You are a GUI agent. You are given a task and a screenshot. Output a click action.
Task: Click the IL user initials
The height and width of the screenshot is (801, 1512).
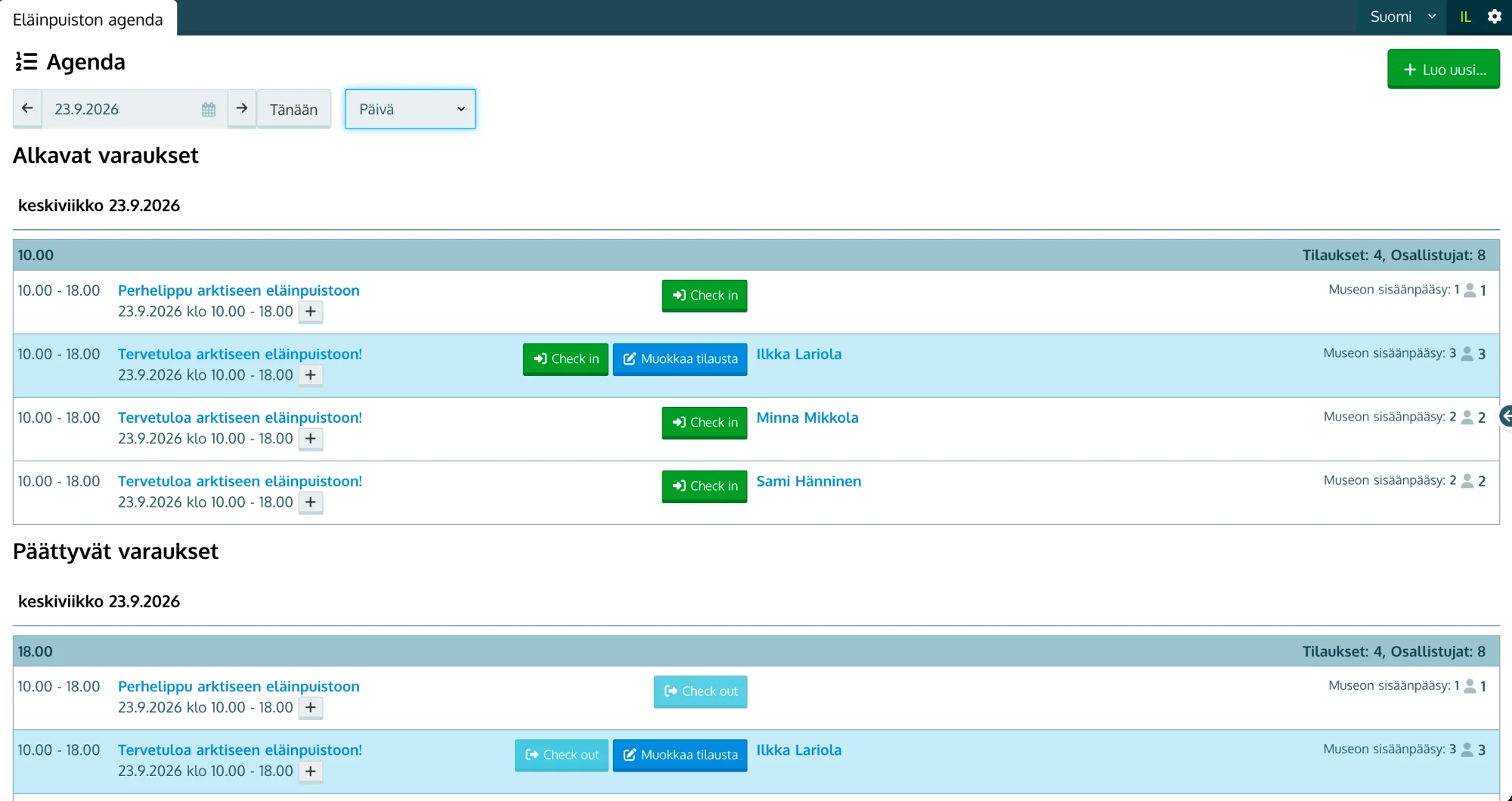coord(1465,17)
